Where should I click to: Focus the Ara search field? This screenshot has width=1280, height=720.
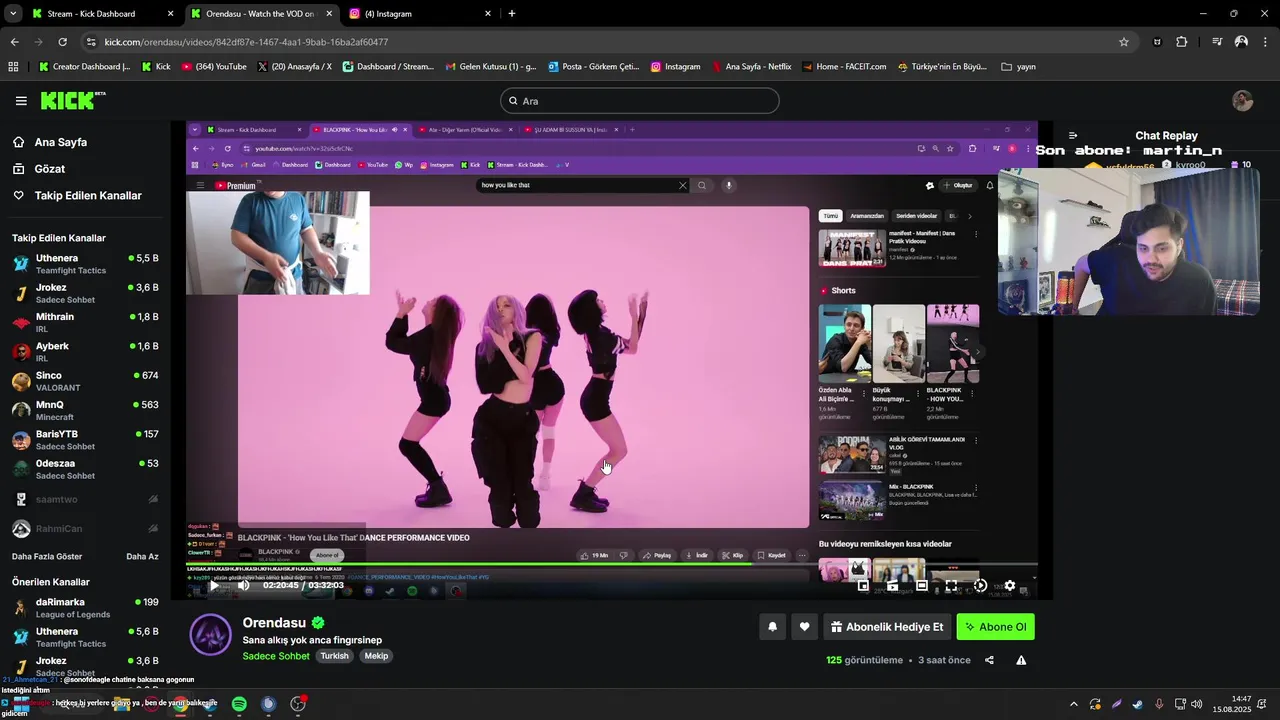pyautogui.click(x=640, y=101)
